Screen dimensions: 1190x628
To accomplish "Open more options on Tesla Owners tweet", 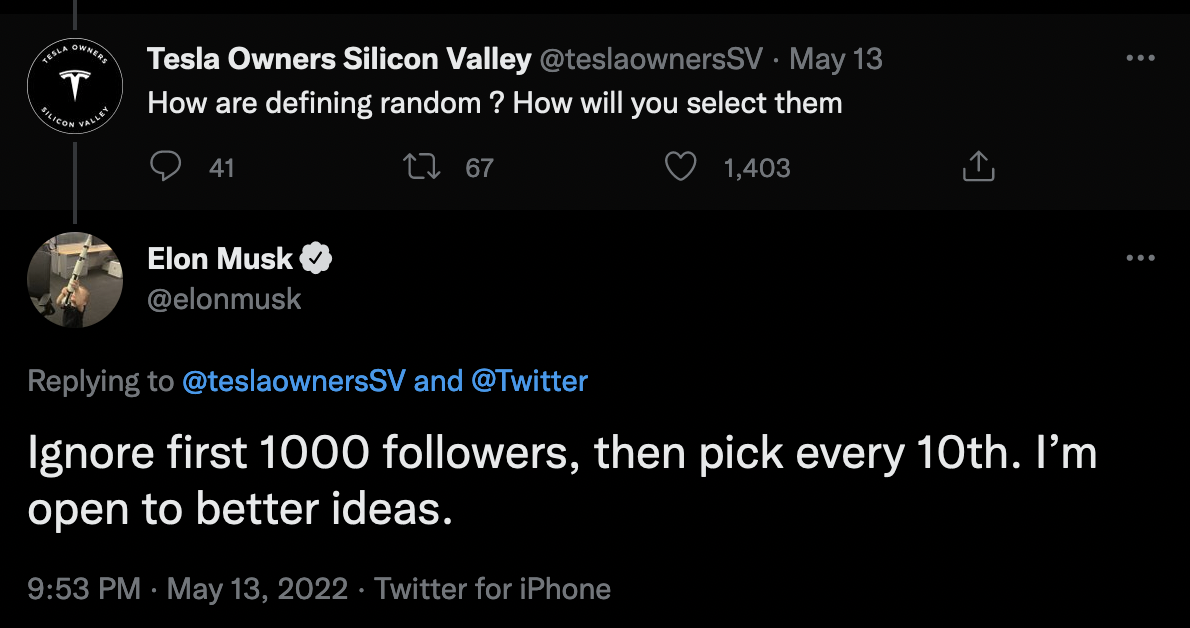I will pyautogui.click(x=1140, y=59).
